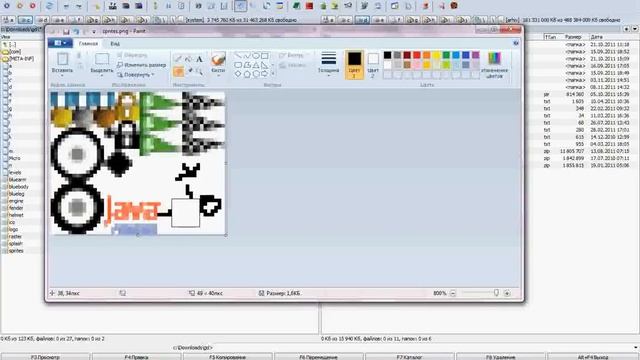Choose the Rectangle shape in shapes gallery

click(265, 56)
